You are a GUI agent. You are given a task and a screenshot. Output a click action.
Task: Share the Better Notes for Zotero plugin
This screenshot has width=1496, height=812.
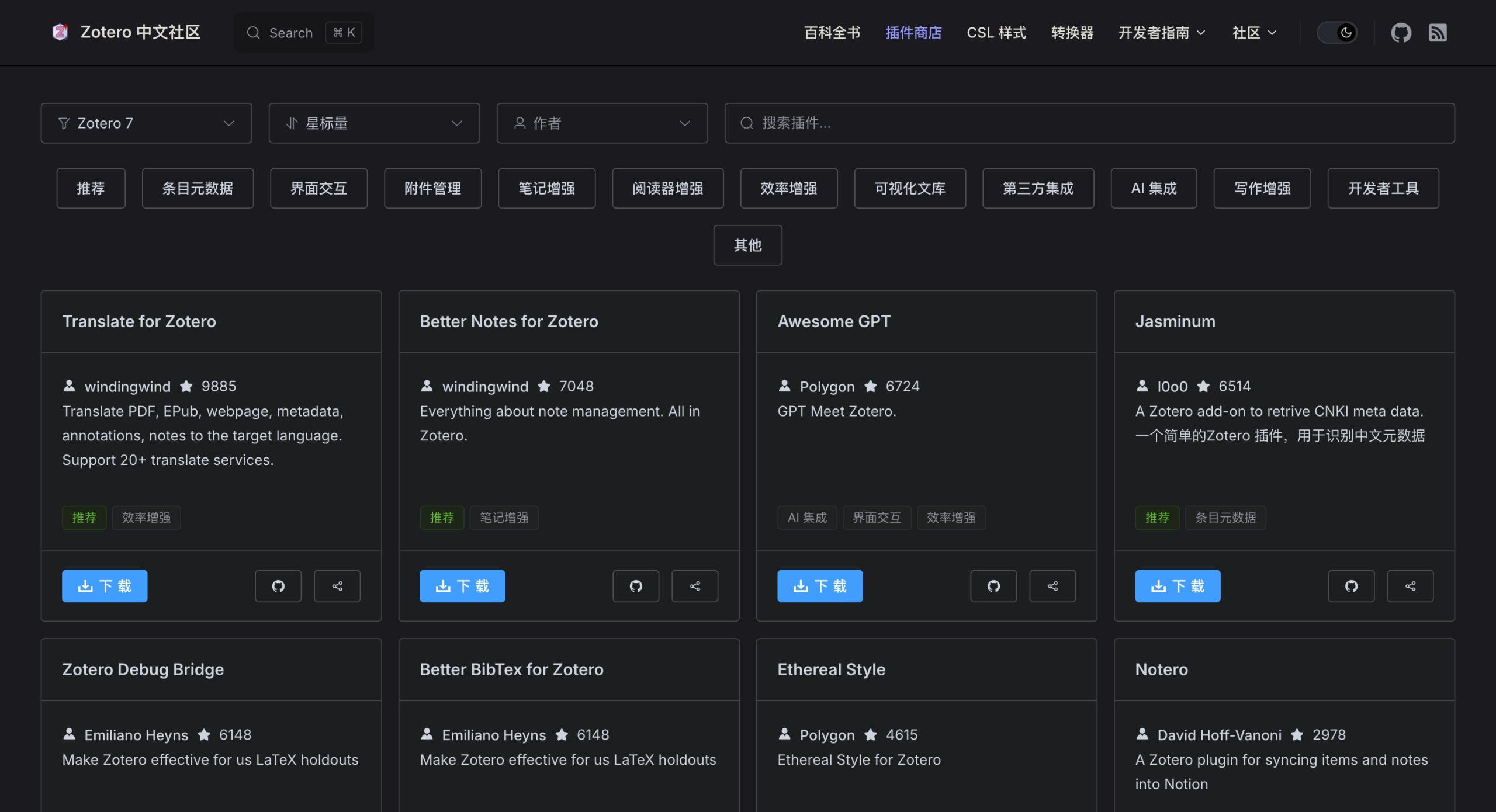coord(695,586)
